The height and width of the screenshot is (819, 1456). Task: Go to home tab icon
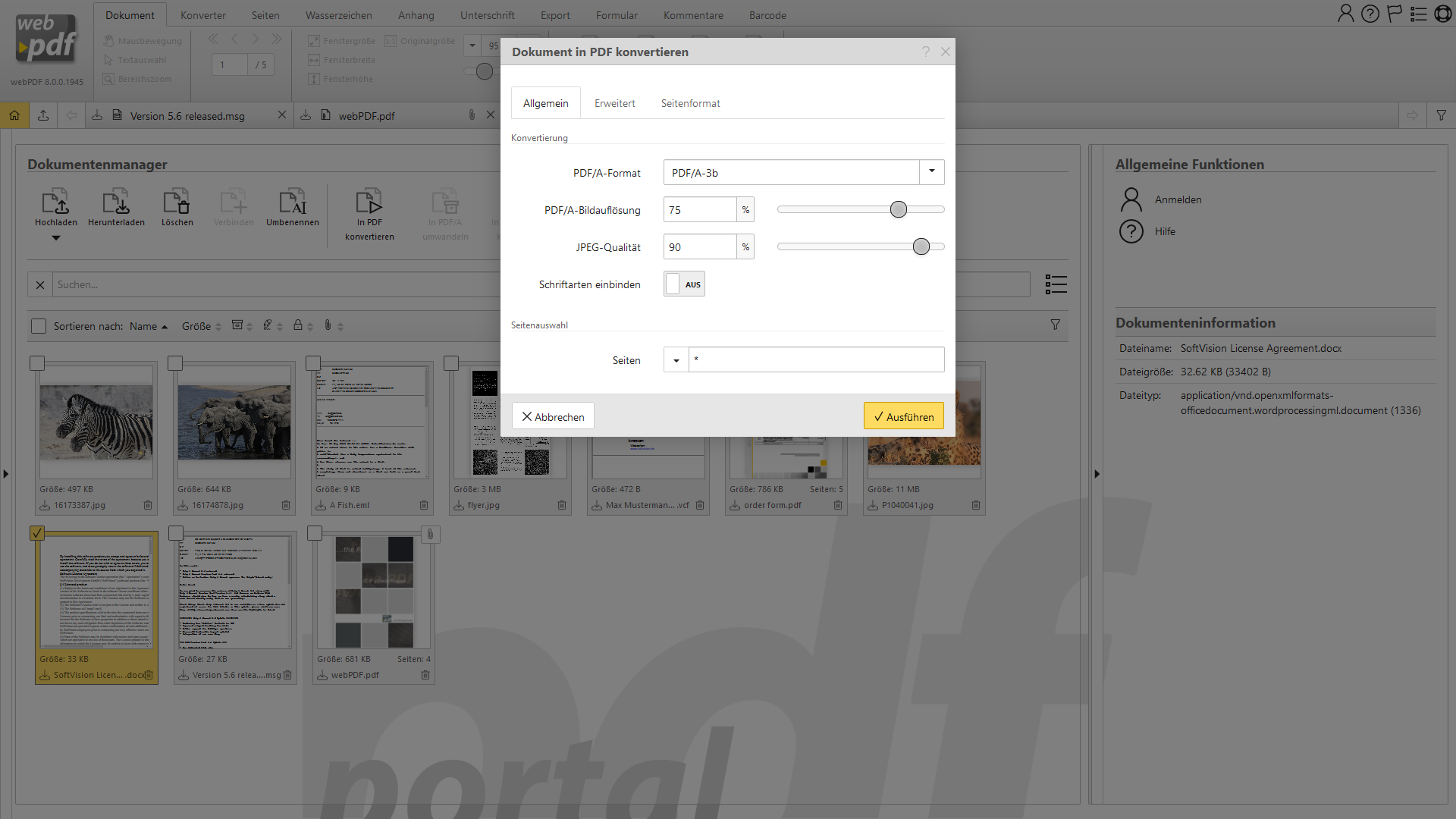pyautogui.click(x=14, y=115)
